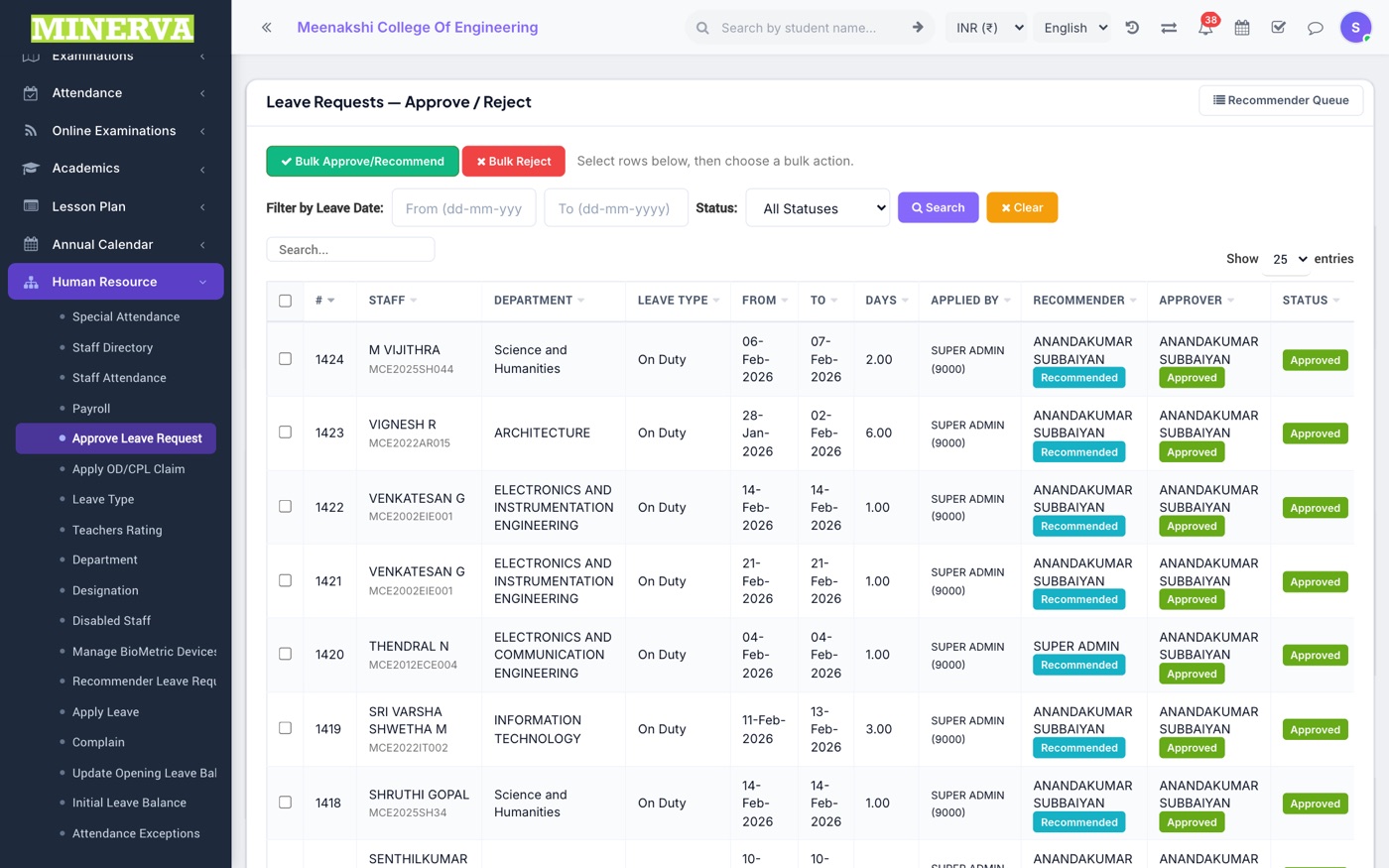Open Apply OD/CPL Claim submenu item
The width and height of the screenshot is (1389, 868).
[x=128, y=469]
